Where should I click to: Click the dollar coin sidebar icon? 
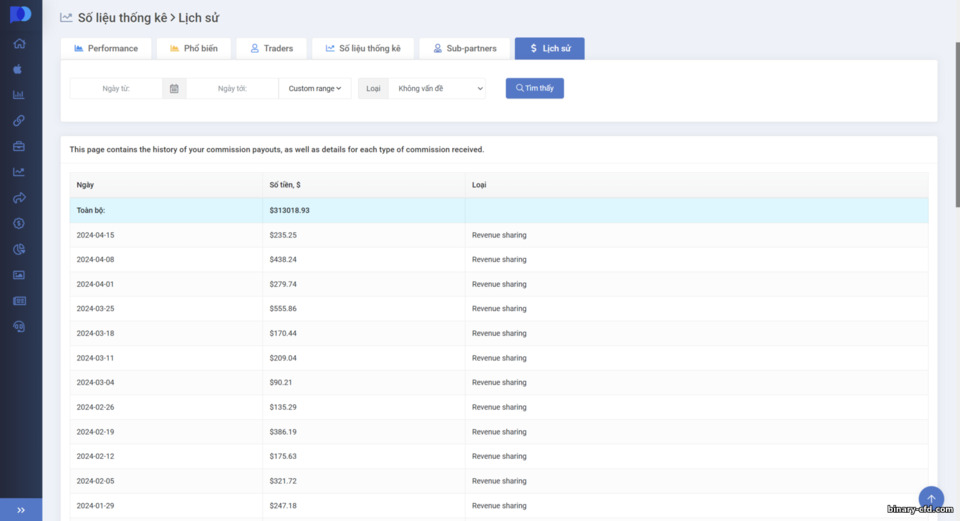pos(19,223)
